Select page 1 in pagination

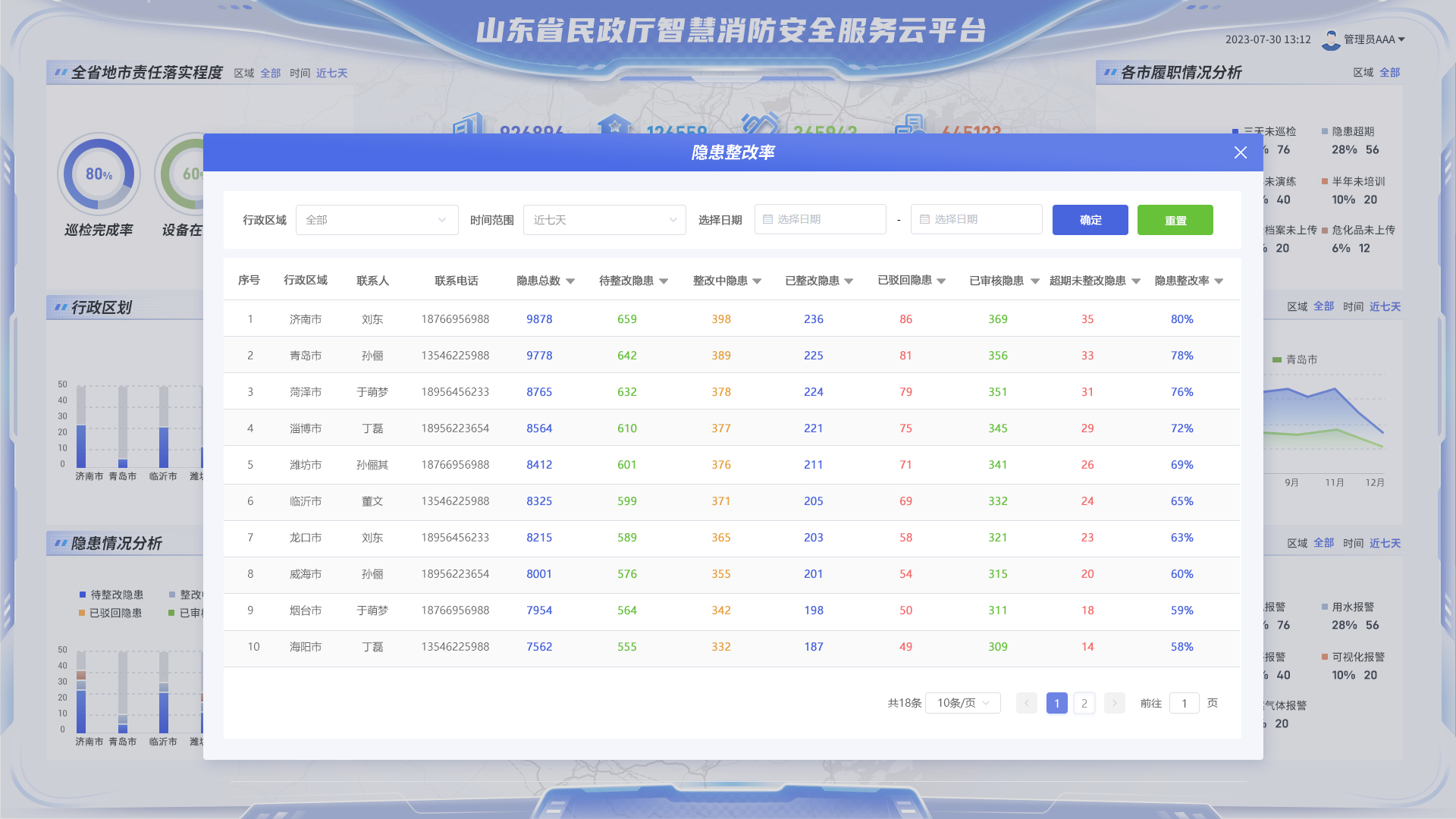click(1056, 703)
